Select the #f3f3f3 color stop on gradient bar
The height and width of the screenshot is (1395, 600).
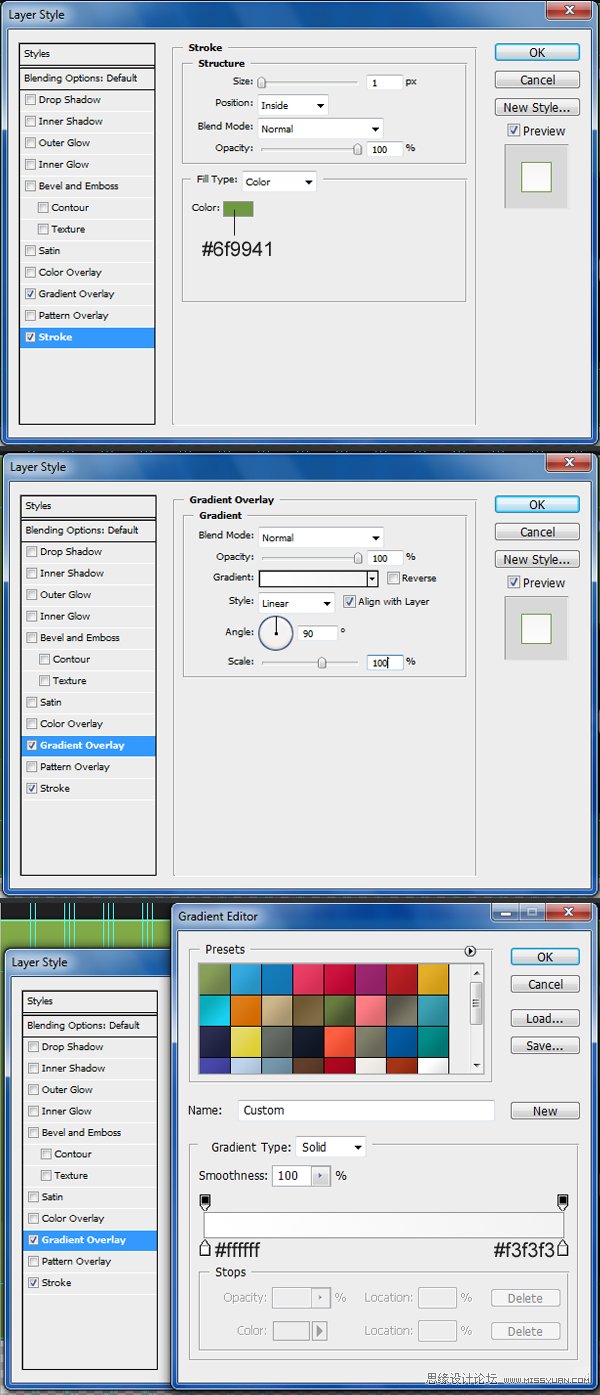[x=563, y=1248]
